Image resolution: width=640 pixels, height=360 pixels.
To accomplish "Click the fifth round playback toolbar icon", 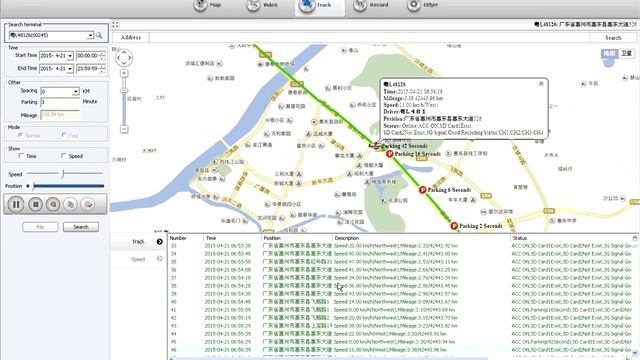I will pyautogui.click(x=88, y=204).
